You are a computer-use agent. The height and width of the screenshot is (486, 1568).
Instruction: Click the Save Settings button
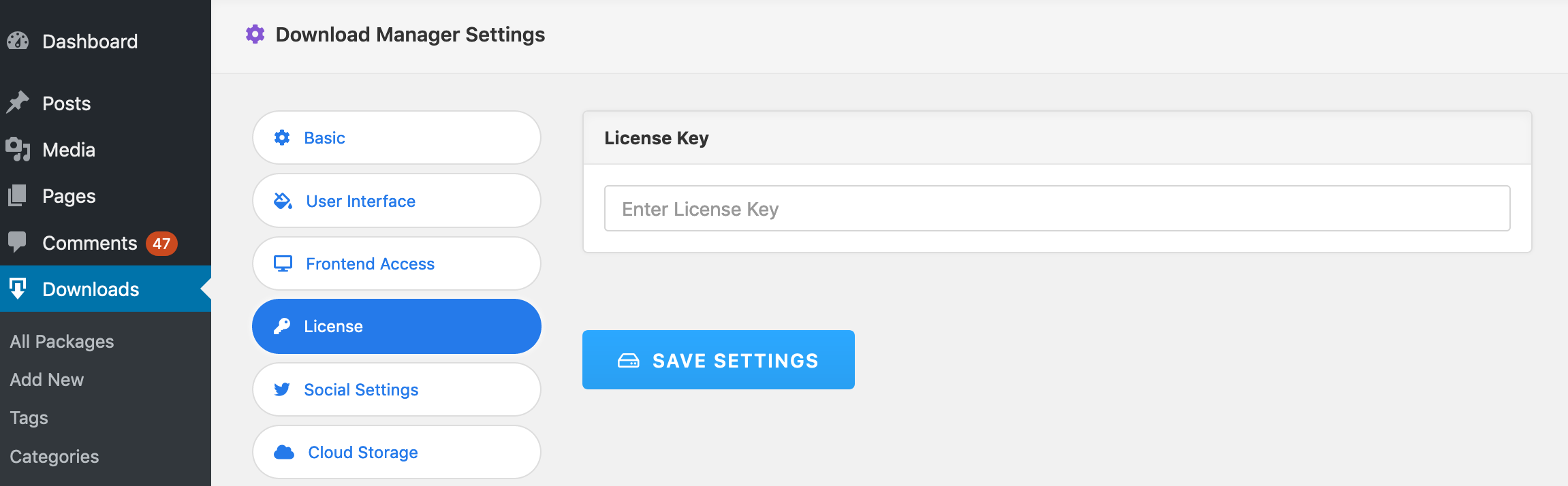(x=718, y=359)
